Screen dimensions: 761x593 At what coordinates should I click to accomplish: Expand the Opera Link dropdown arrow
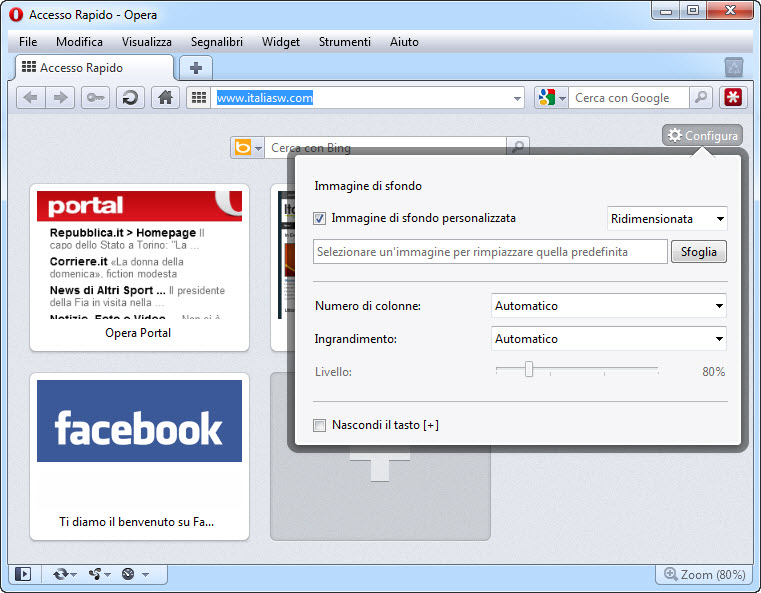(x=74, y=575)
